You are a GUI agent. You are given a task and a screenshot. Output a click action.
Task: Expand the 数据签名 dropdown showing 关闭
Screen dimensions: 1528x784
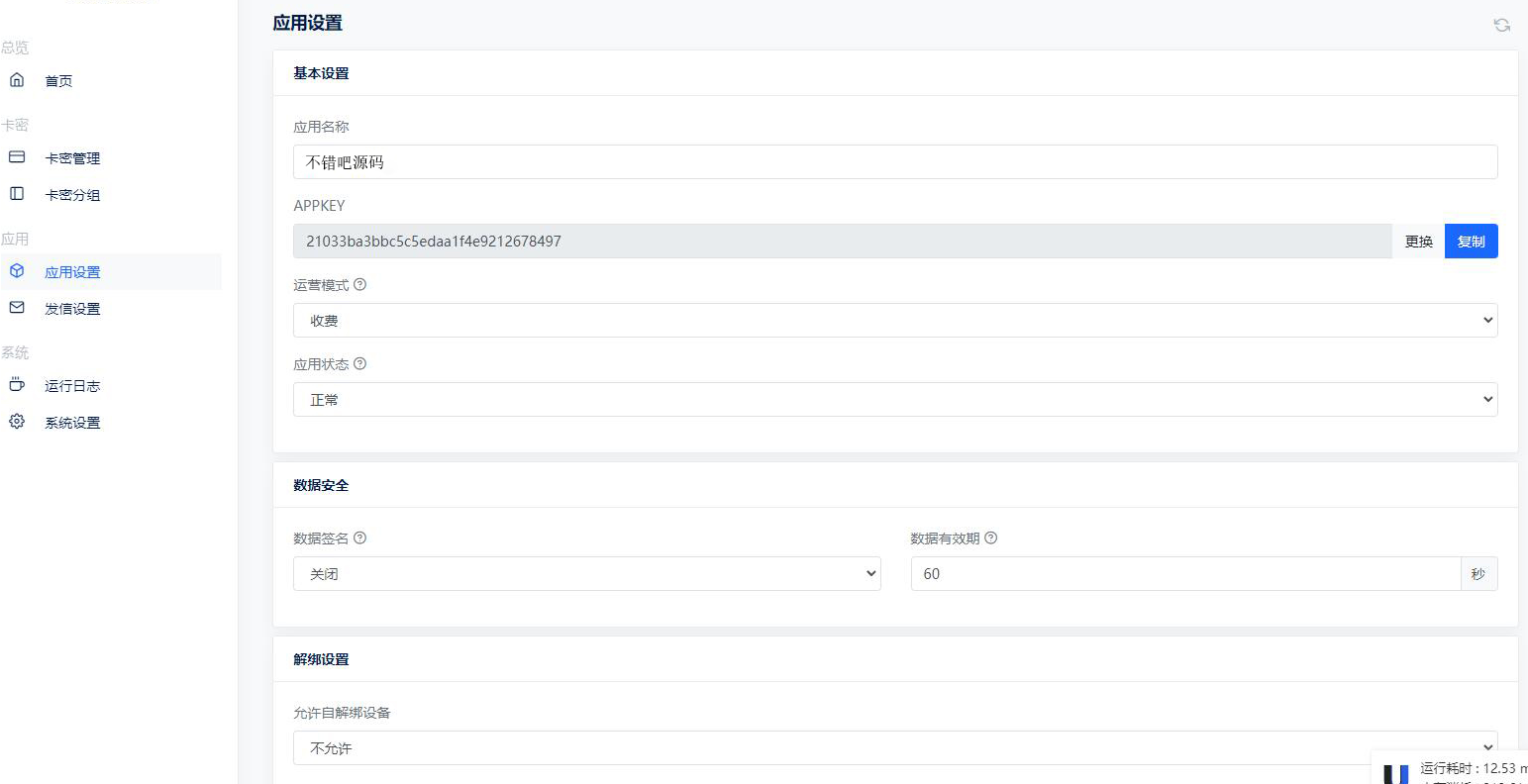[586, 574]
